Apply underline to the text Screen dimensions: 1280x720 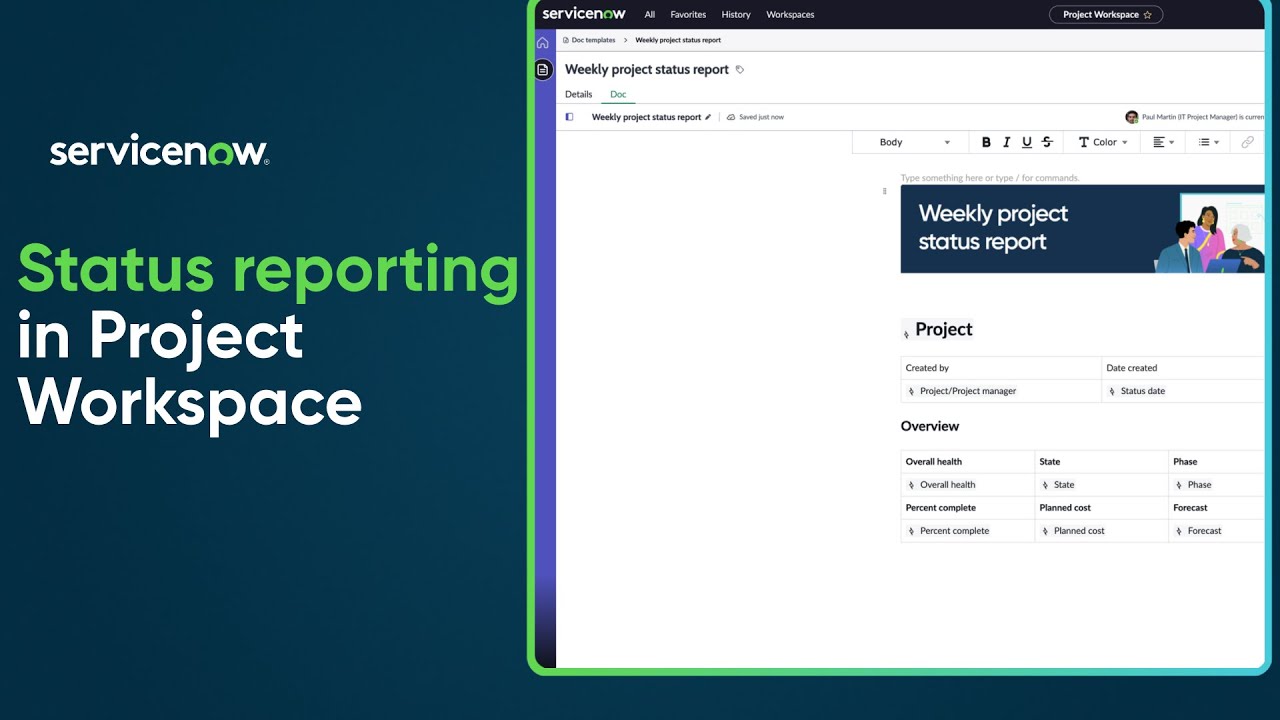pyautogui.click(x=1027, y=141)
